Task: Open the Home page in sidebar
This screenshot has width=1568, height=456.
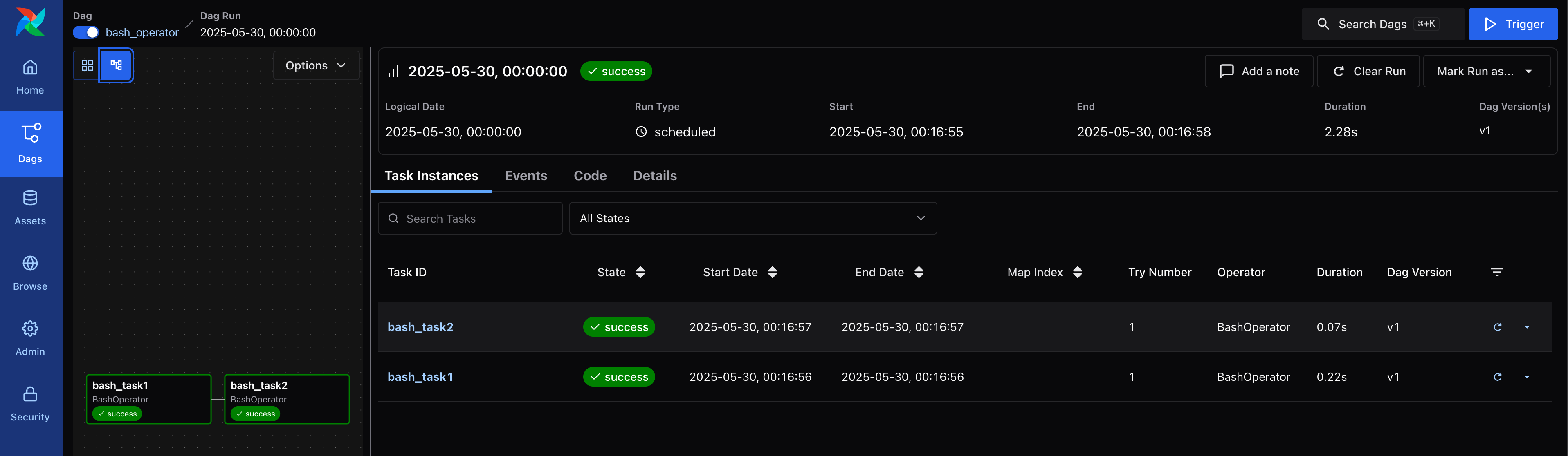Action: 30,76
